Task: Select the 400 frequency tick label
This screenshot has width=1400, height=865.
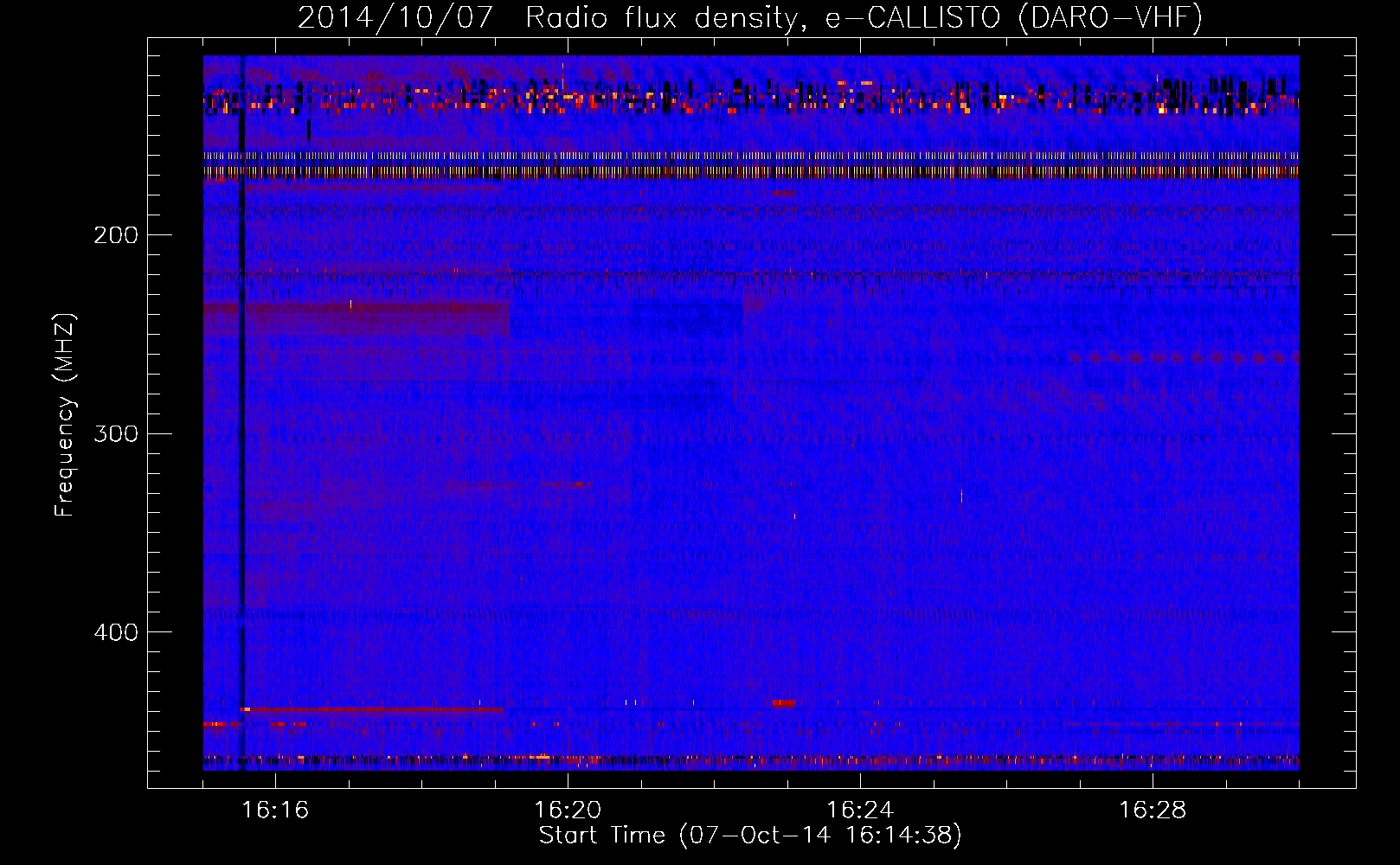Action: coord(116,632)
